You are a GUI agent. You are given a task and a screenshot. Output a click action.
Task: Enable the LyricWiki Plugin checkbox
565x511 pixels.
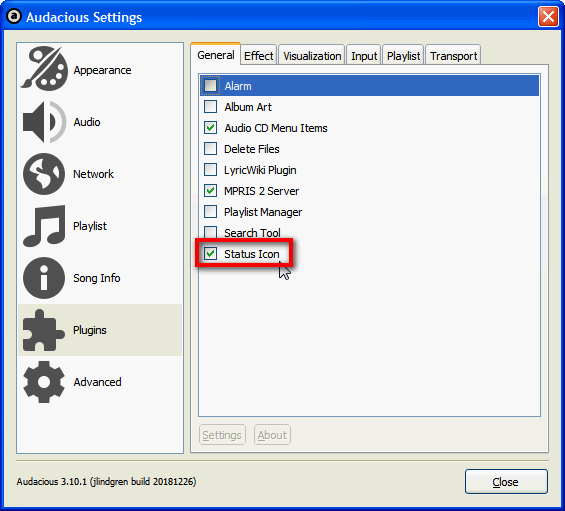(x=210, y=169)
